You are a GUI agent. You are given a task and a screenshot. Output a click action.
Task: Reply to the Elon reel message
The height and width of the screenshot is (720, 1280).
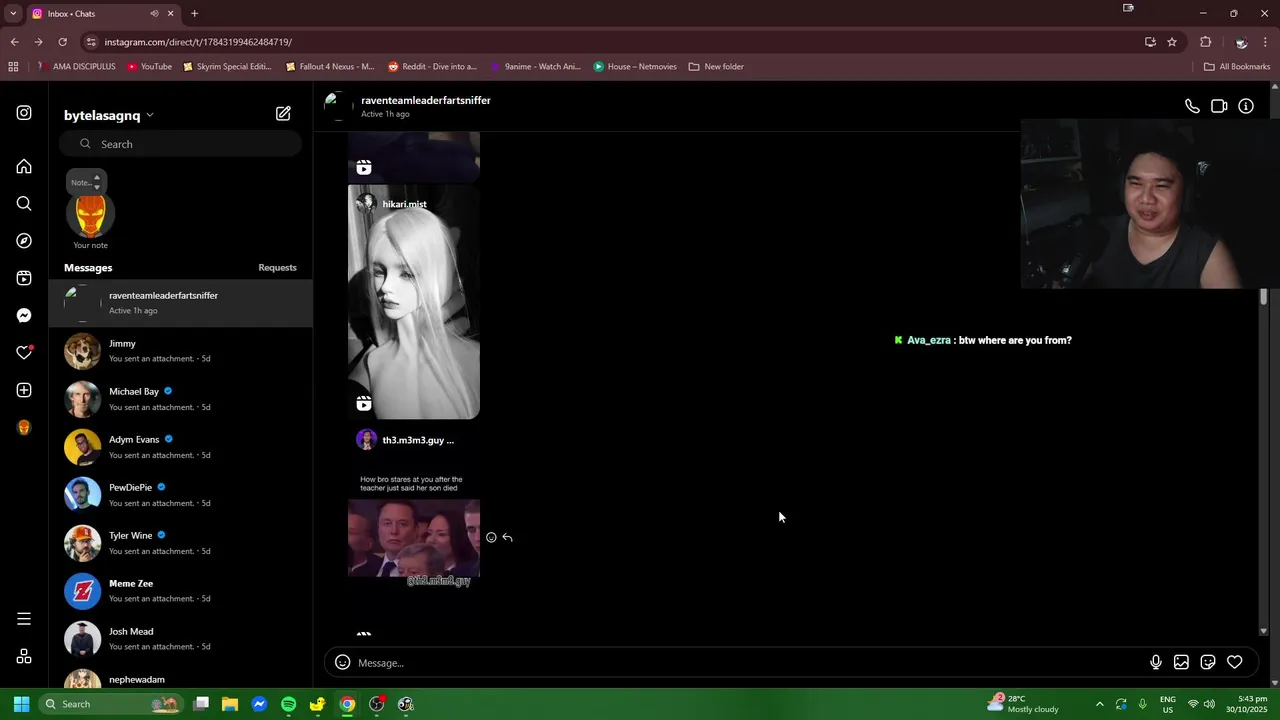pyautogui.click(x=507, y=537)
